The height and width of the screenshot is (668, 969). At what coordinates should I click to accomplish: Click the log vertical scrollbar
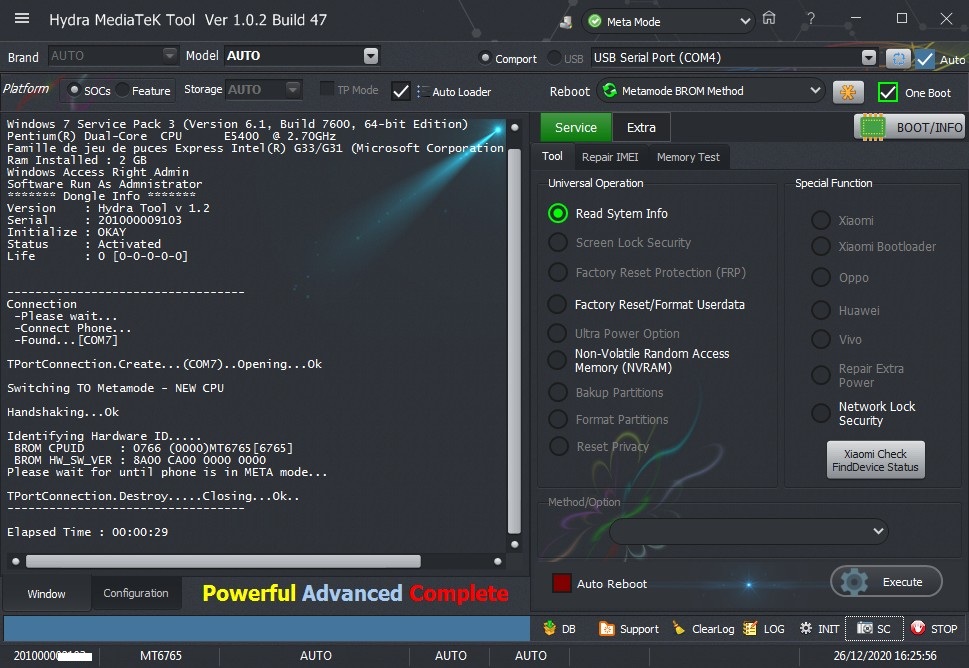(x=514, y=340)
